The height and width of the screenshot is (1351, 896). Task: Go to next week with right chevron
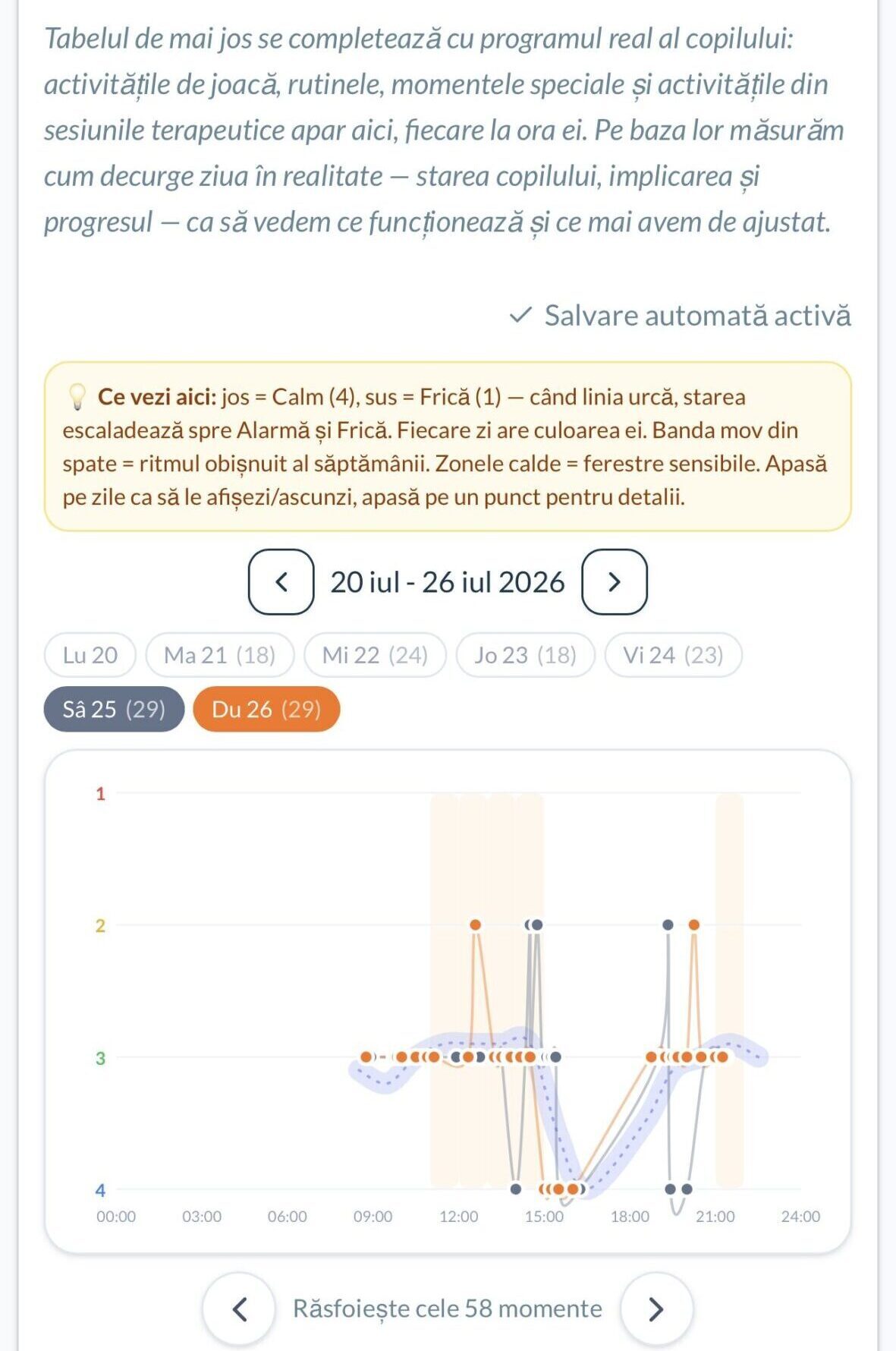click(x=615, y=582)
